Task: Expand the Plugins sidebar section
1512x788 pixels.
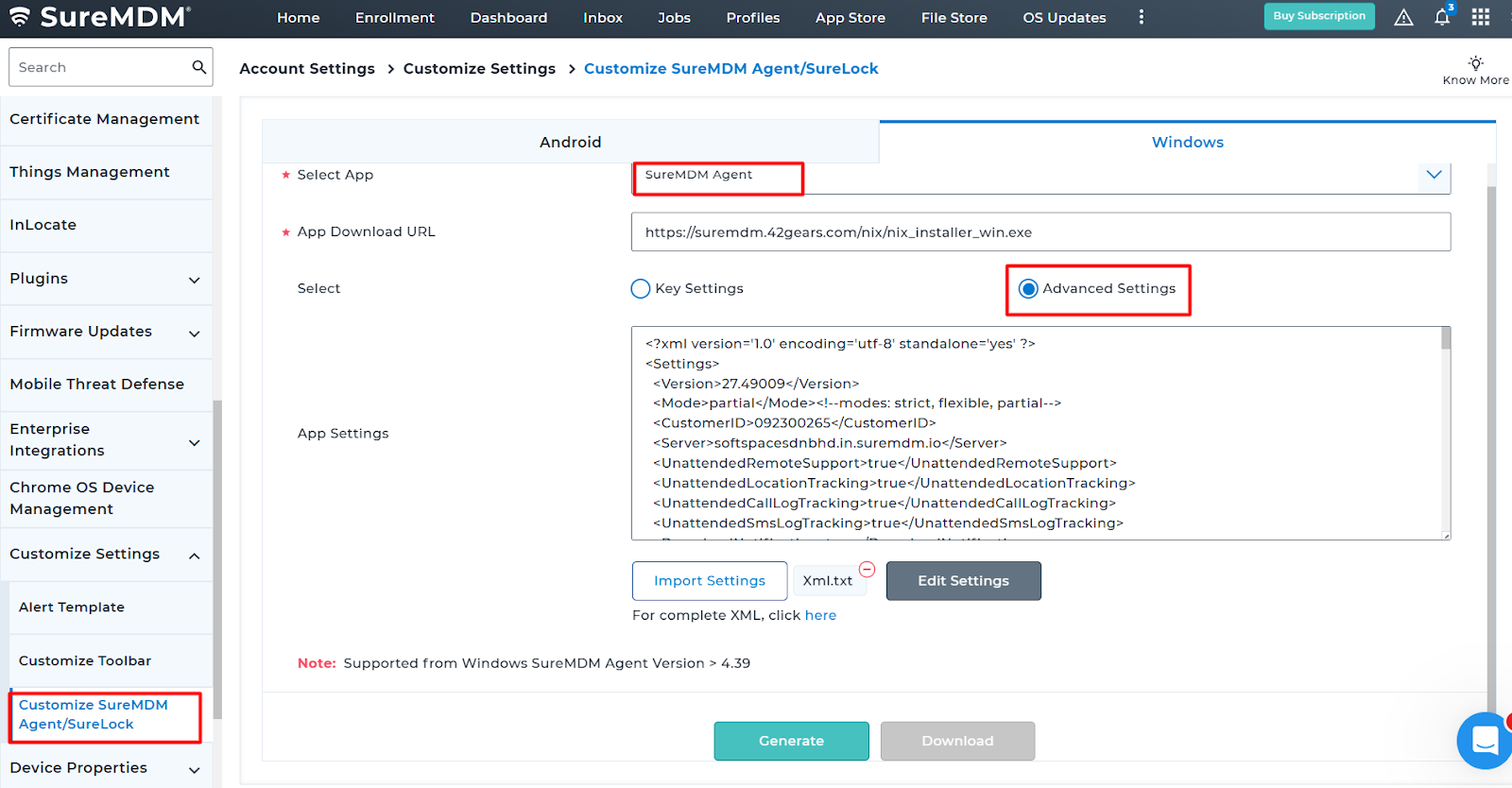Action: click(x=195, y=280)
